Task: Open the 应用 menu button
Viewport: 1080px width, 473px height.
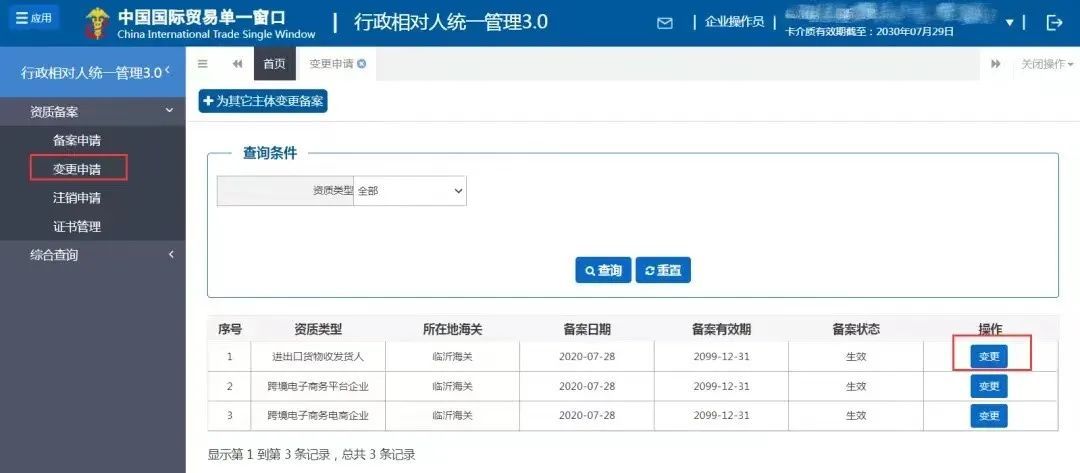Action: 33,18
